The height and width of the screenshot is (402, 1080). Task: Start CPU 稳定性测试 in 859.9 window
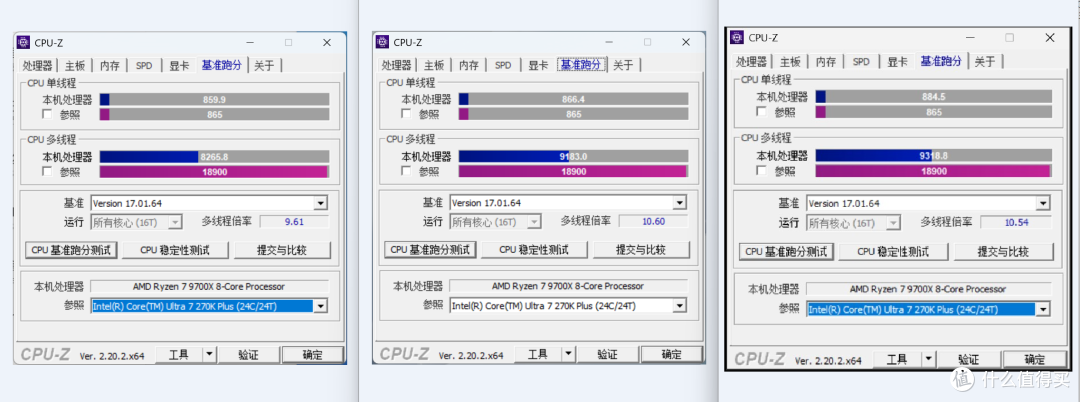(x=174, y=250)
